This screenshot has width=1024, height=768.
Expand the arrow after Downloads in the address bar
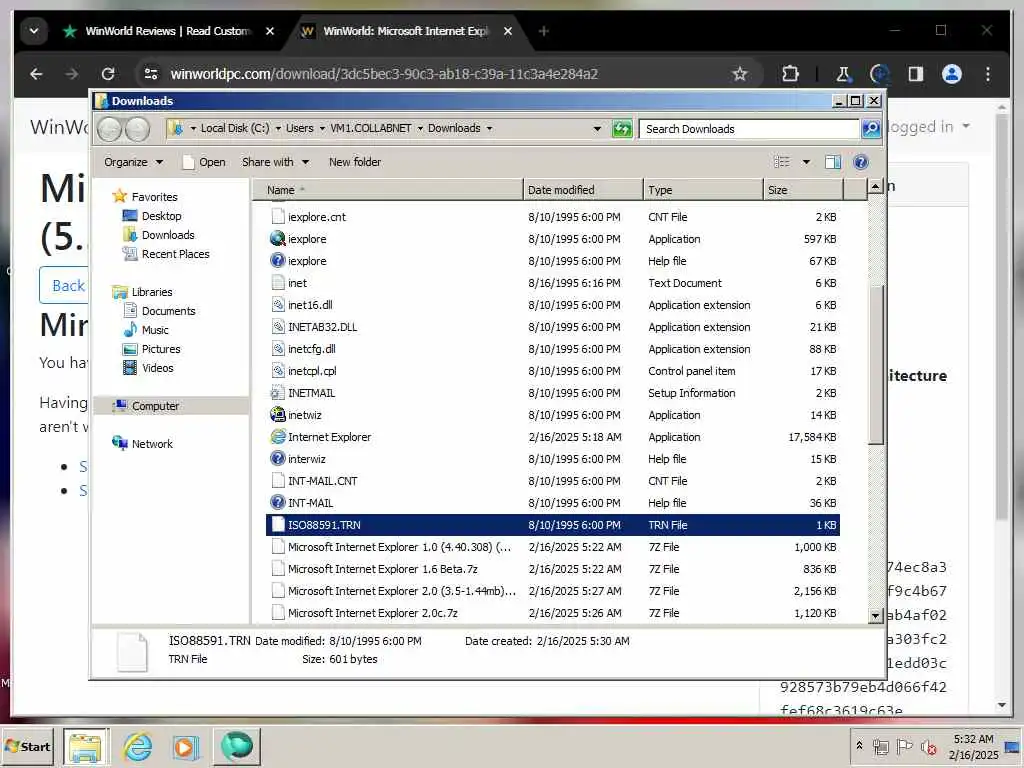point(489,128)
